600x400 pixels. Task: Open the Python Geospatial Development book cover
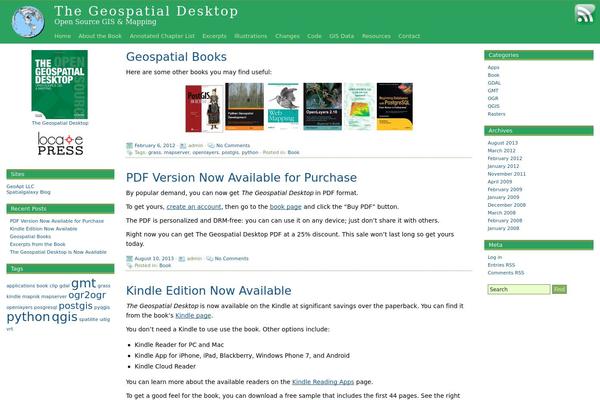(x=245, y=106)
